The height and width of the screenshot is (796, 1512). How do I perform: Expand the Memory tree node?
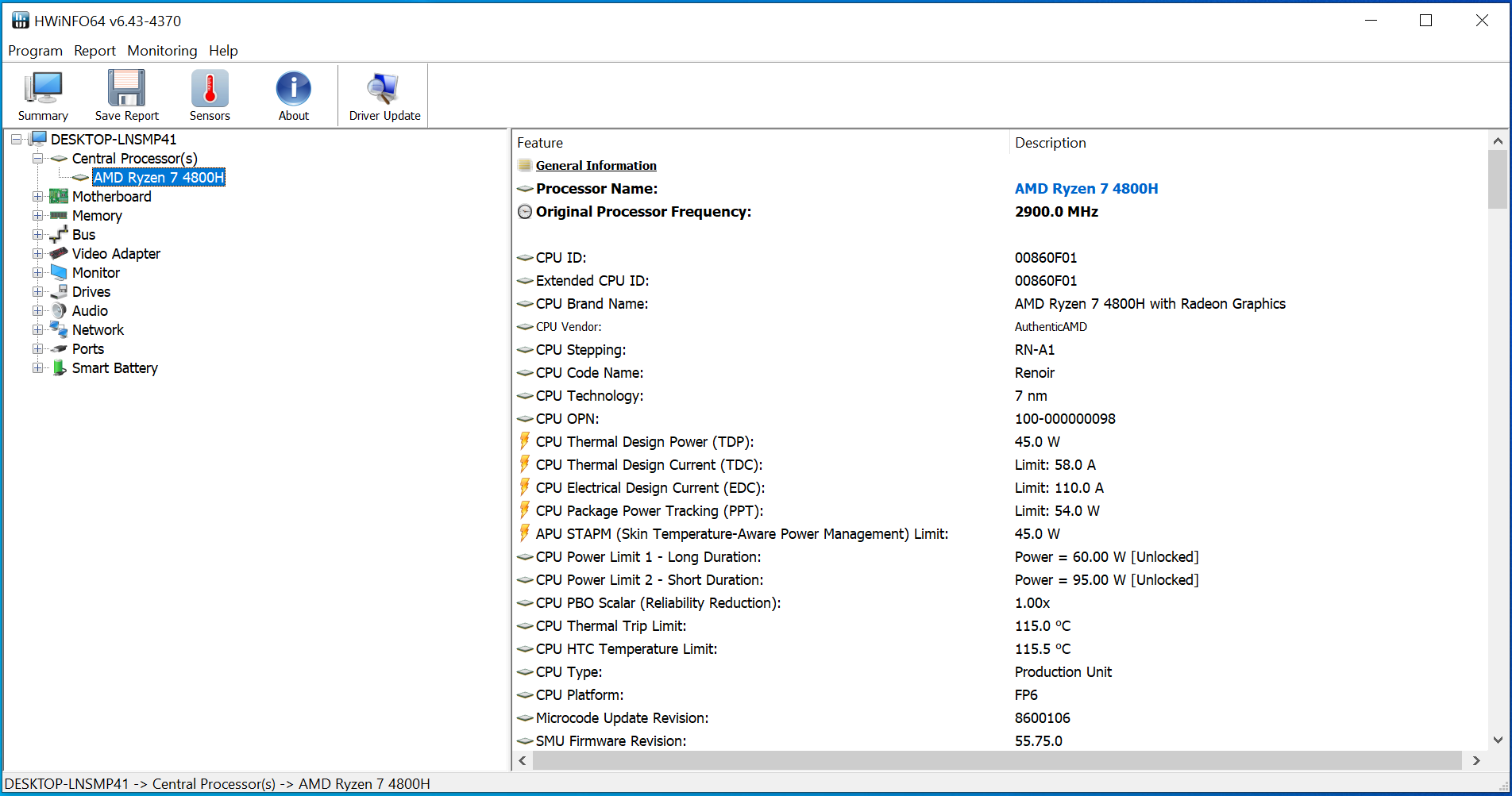click(x=37, y=216)
